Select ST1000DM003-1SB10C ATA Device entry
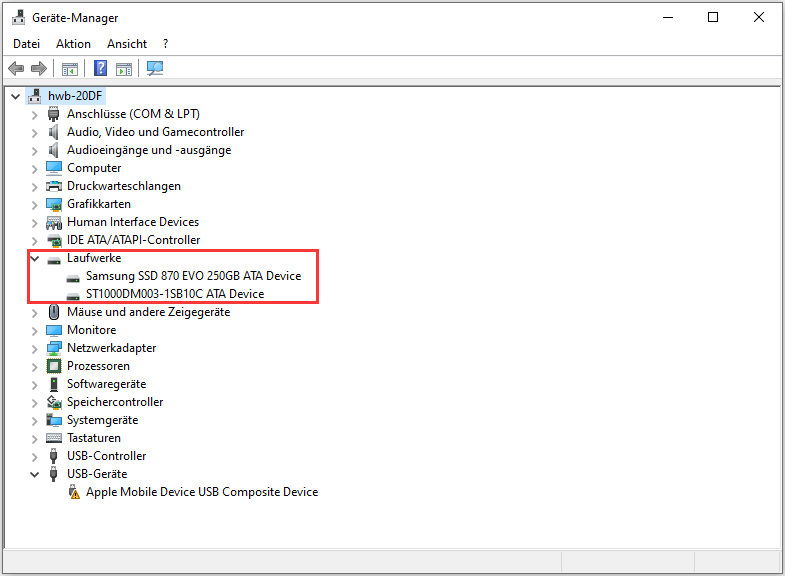The height and width of the screenshot is (576, 785). coord(174,294)
